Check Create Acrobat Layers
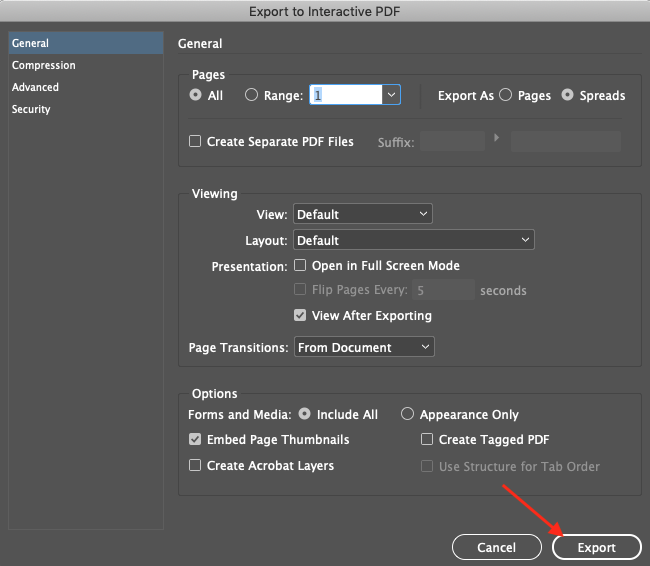Viewport: 650px width, 566px height. [195, 466]
